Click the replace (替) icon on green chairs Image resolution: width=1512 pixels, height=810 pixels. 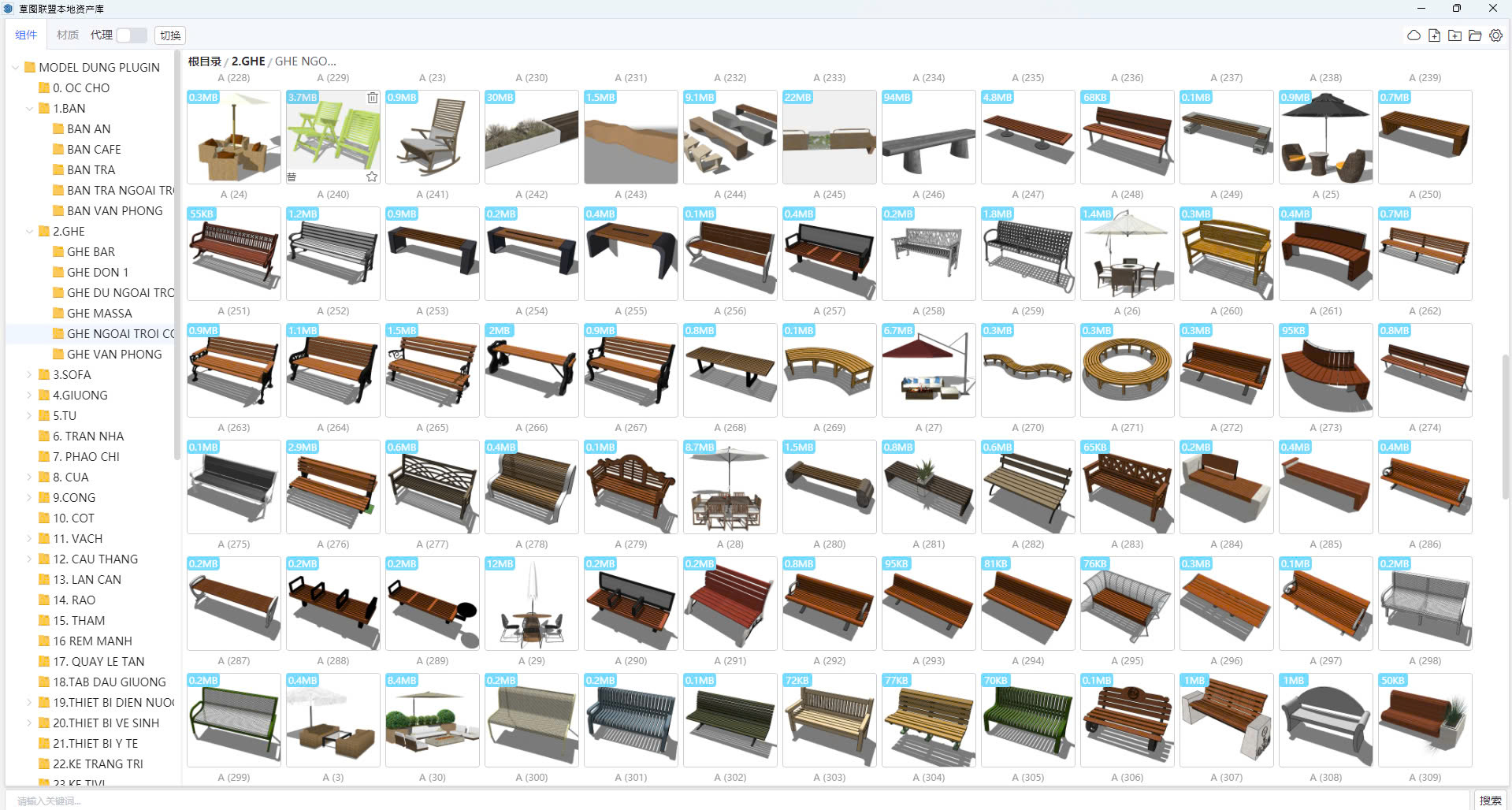pos(292,176)
